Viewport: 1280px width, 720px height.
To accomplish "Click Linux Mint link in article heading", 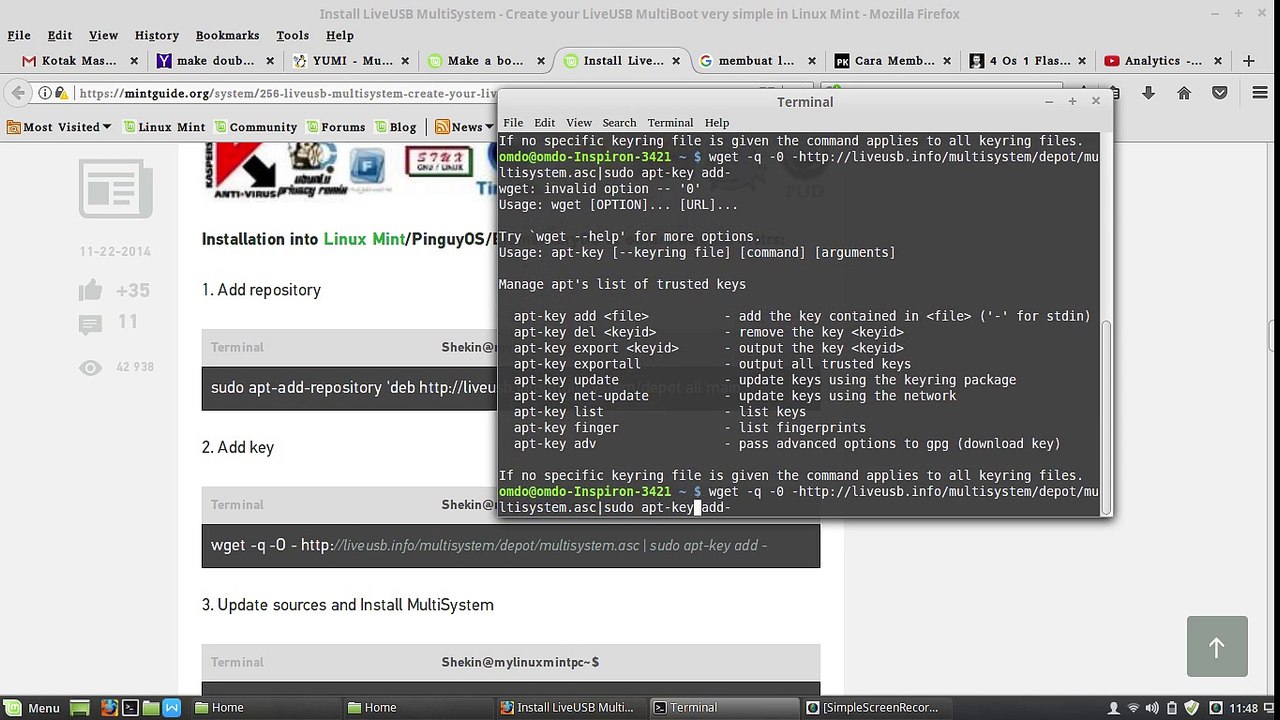I will tap(364, 239).
